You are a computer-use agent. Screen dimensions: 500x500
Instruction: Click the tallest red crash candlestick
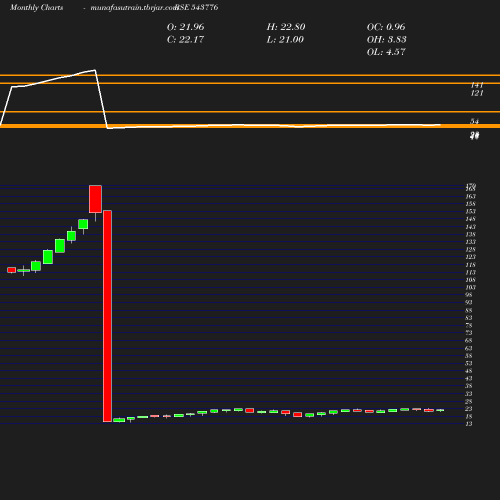click(x=107, y=316)
